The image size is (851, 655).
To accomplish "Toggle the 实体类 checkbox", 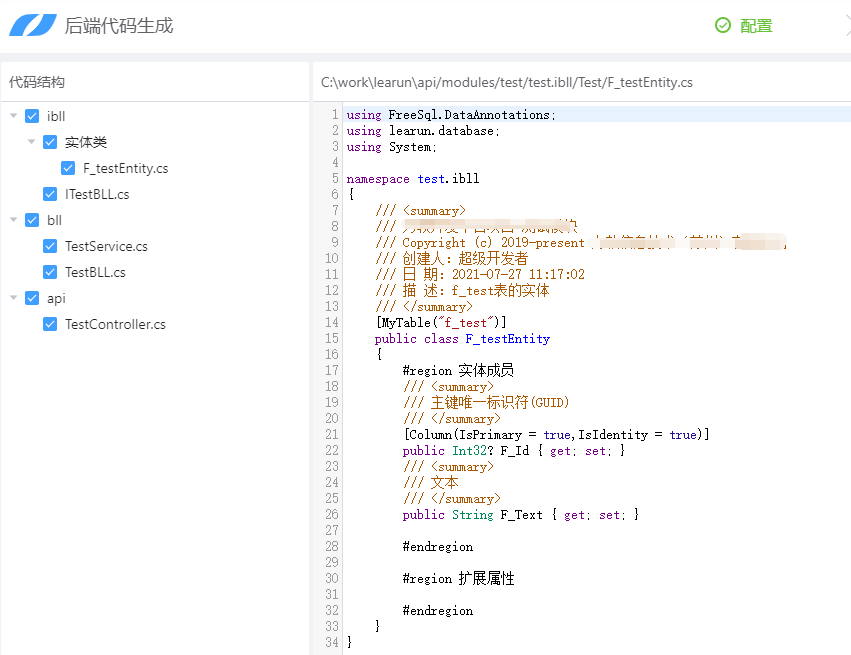I will (50, 142).
